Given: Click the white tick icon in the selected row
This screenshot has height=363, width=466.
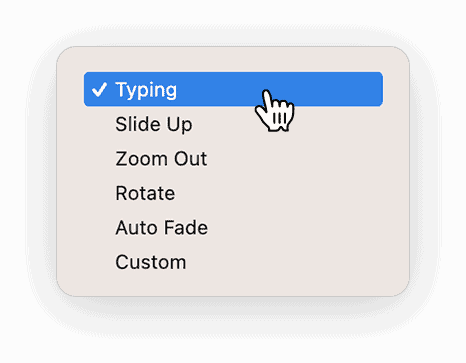Looking at the screenshot, I should [x=99, y=89].
